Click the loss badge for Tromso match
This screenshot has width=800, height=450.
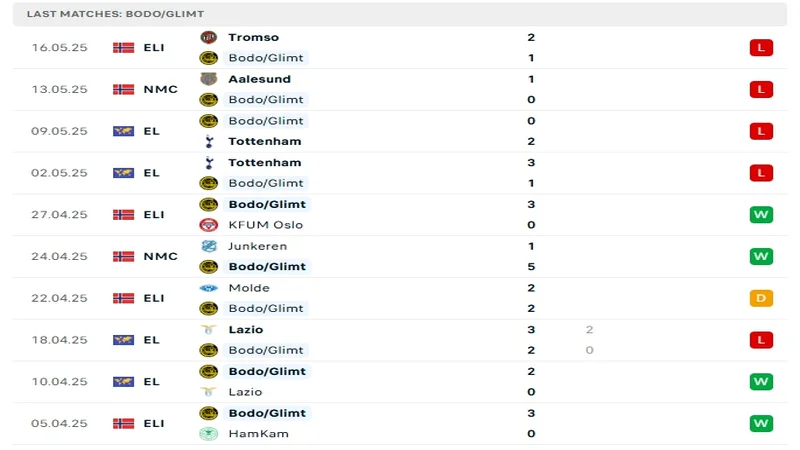pos(761,47)
